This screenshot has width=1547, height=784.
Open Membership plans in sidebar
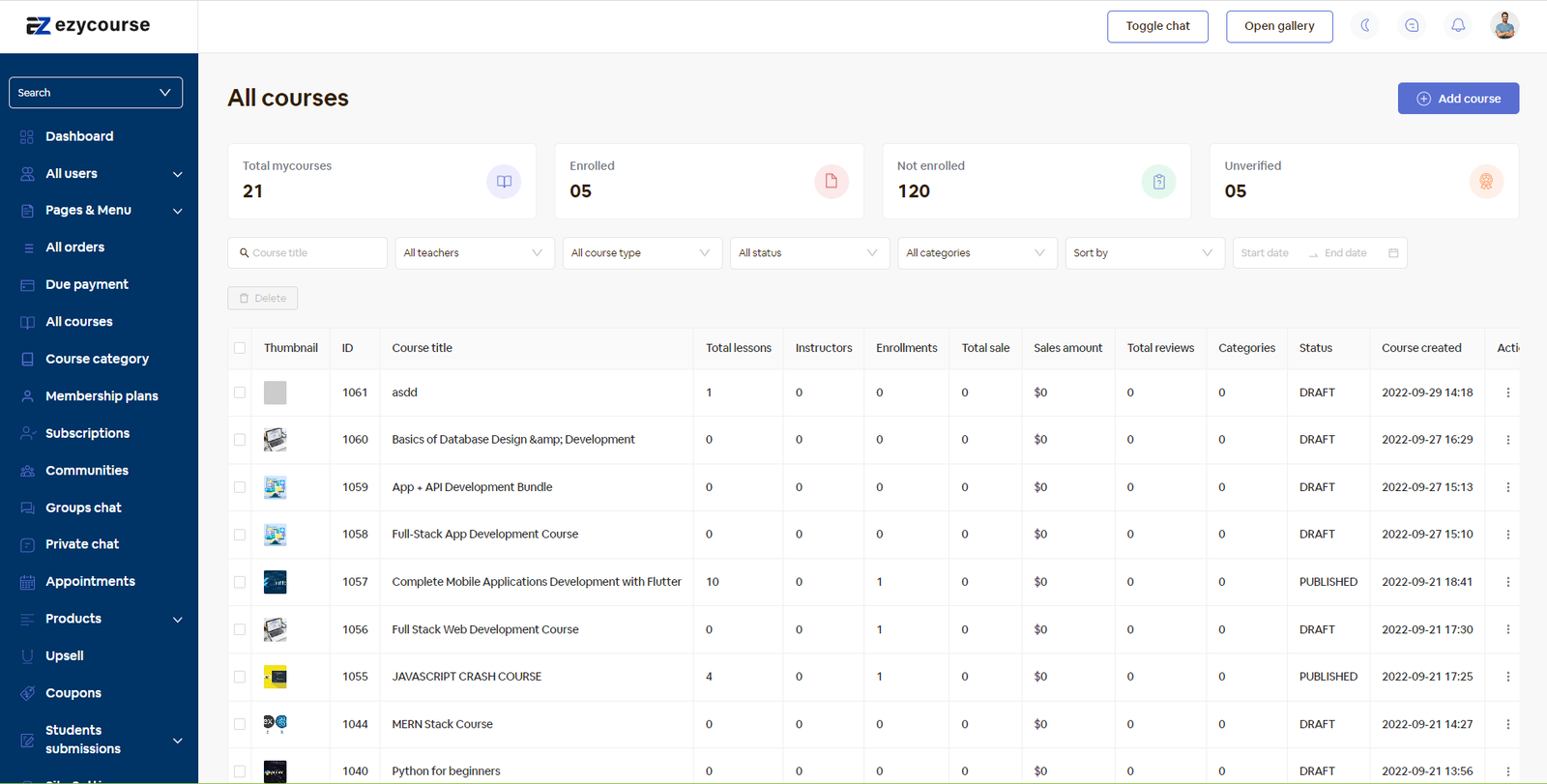pos(102,396)
